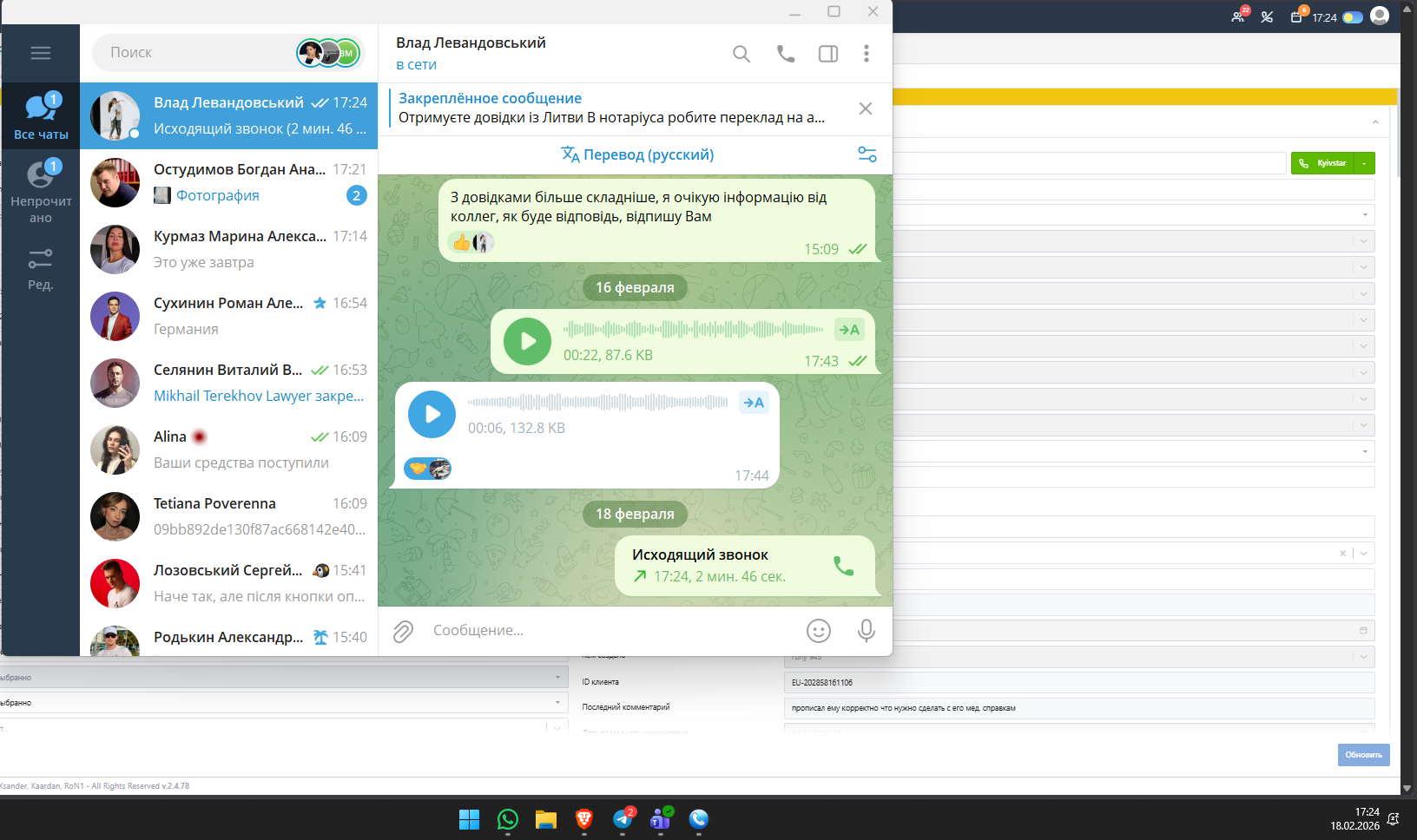The height and width of the screenshot is (840, 1417).
Task: Open the three-dot chat options menu
Action: [867, 54]
